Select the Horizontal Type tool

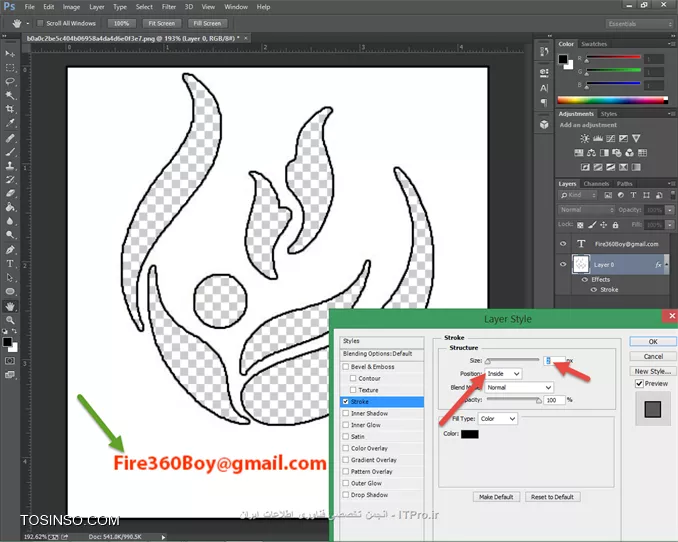click(x=10, y=263)
